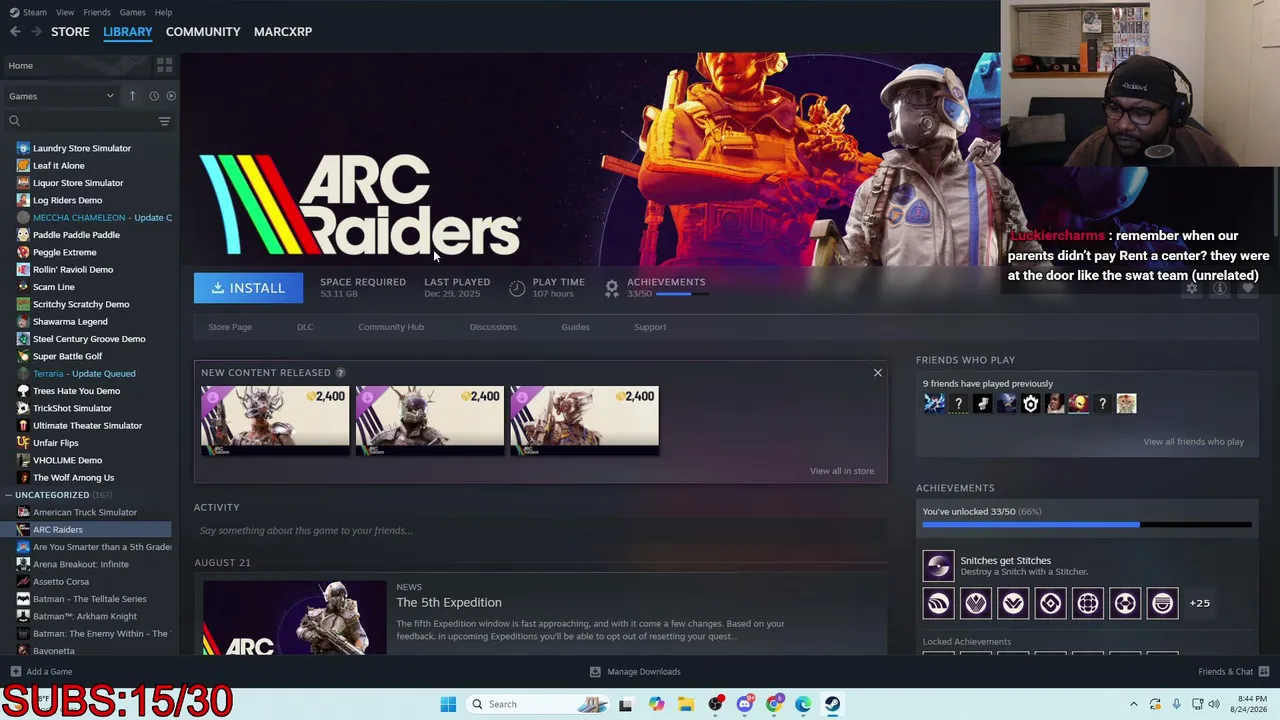Open the Help menu
This screenshot has height=720, width=1280.
164,12
